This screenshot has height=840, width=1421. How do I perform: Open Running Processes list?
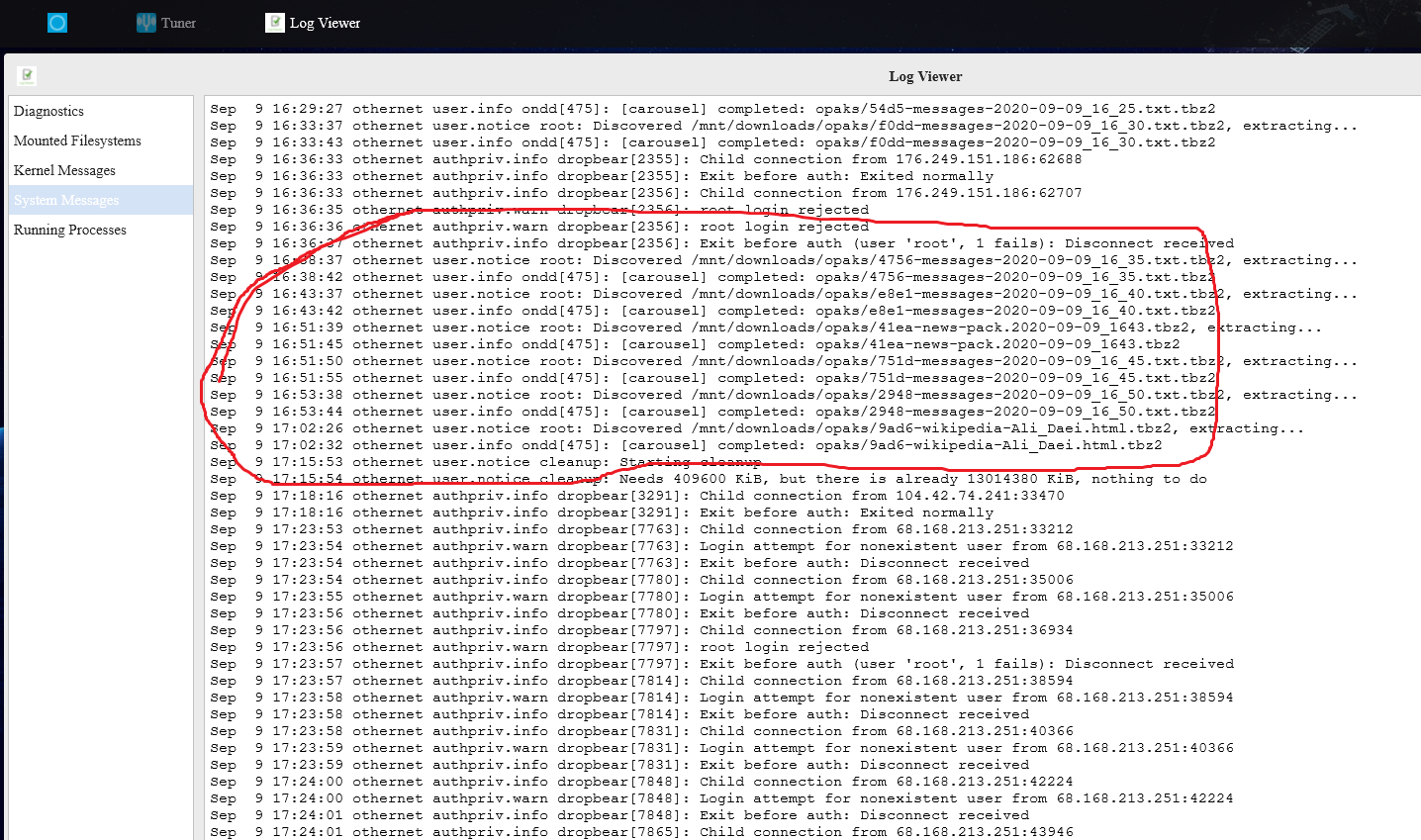70,230
